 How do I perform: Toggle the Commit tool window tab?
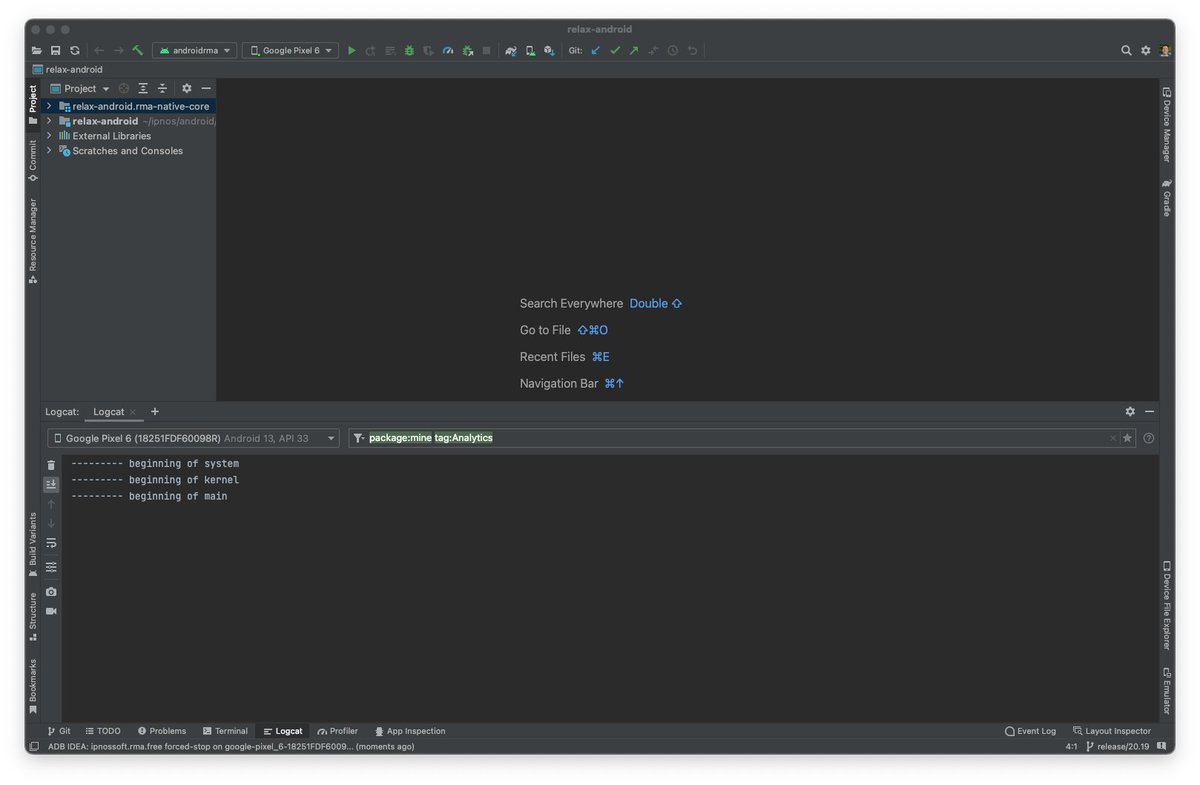[x=33, y=161]
